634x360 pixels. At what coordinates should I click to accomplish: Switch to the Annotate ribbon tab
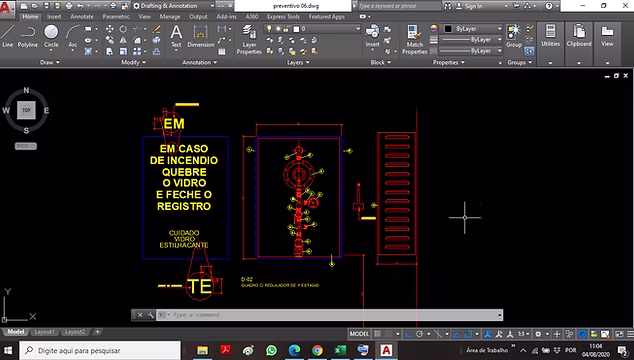pos(82,17)
